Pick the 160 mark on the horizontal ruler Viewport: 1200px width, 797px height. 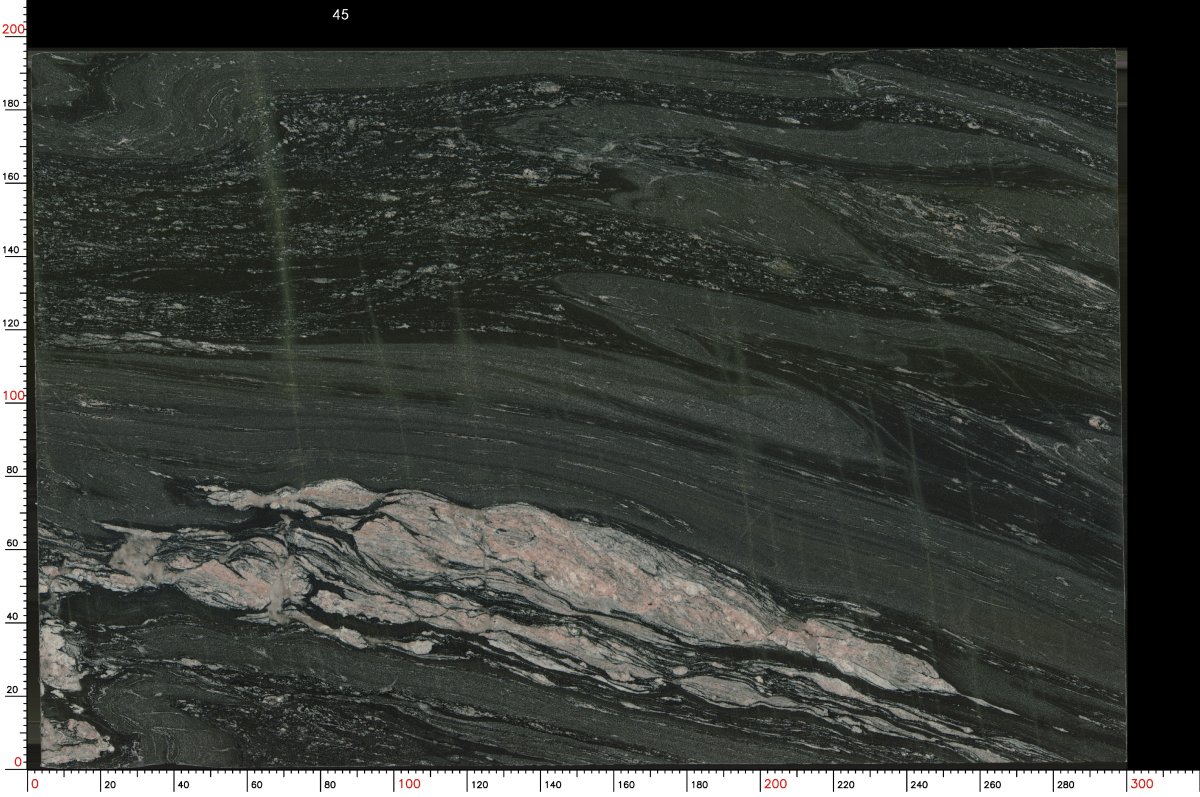[x=625, y=786]
